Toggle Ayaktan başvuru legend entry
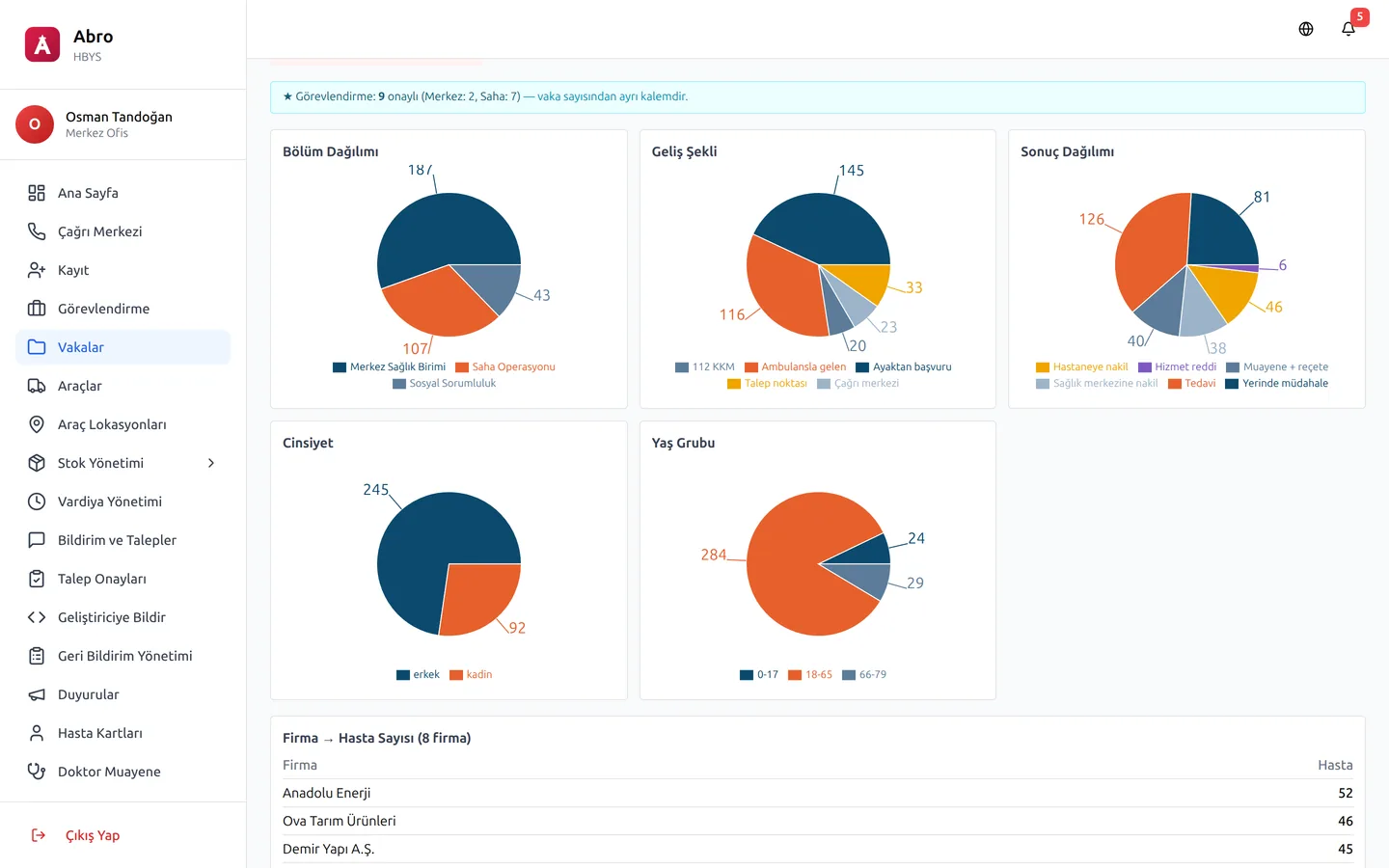The width and height of the screenshot is (1389, 868). pos(903,367)
